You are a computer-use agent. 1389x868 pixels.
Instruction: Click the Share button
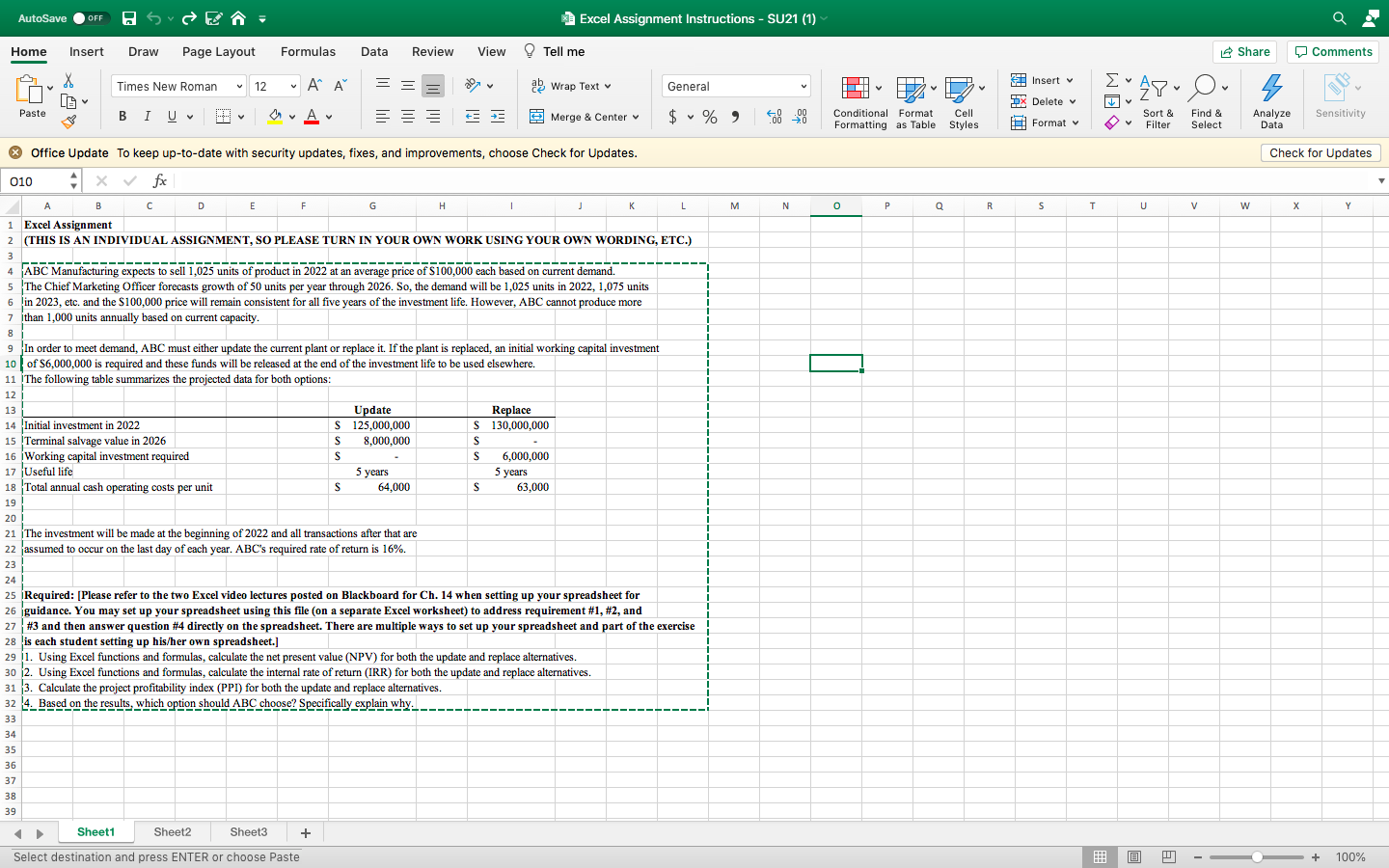tap(1244, 51)
